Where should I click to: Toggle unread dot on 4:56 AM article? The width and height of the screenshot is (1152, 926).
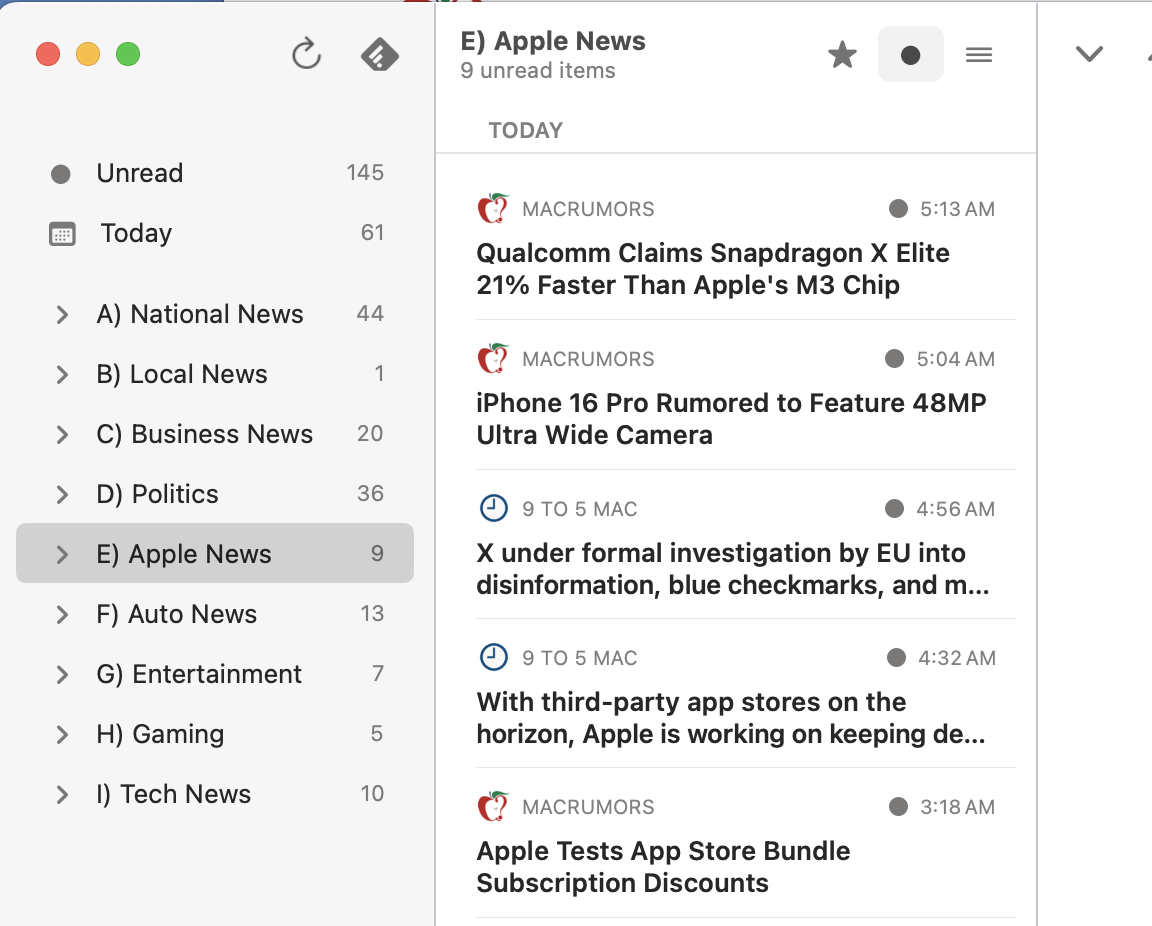point(894,509)
